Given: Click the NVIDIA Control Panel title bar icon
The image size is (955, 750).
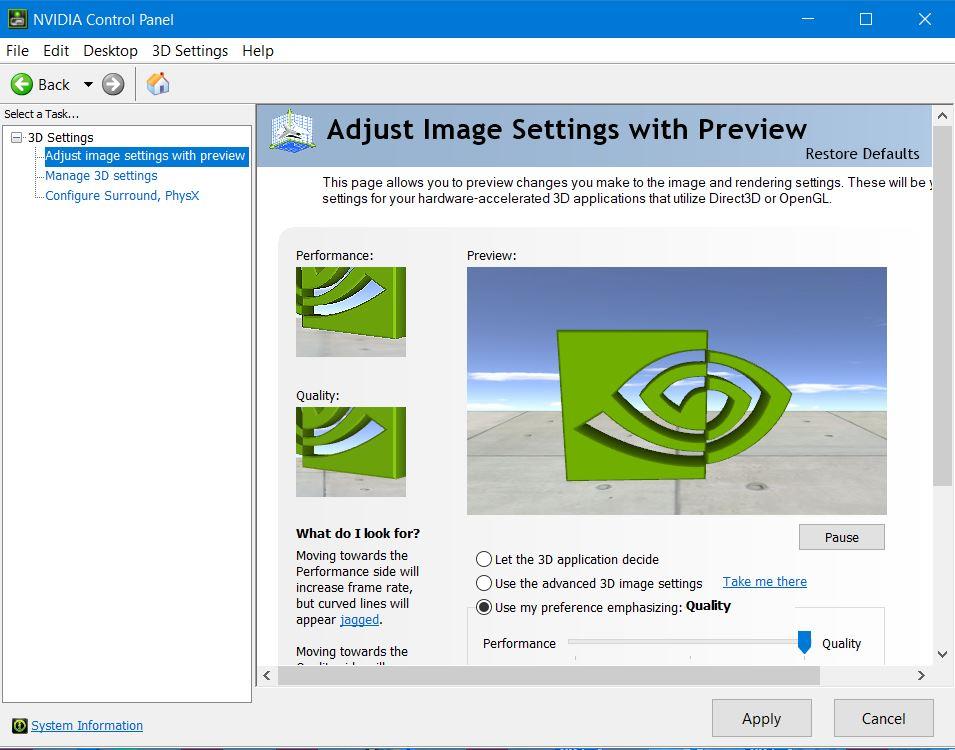Looking at the screenshot, I should (17, 19).
